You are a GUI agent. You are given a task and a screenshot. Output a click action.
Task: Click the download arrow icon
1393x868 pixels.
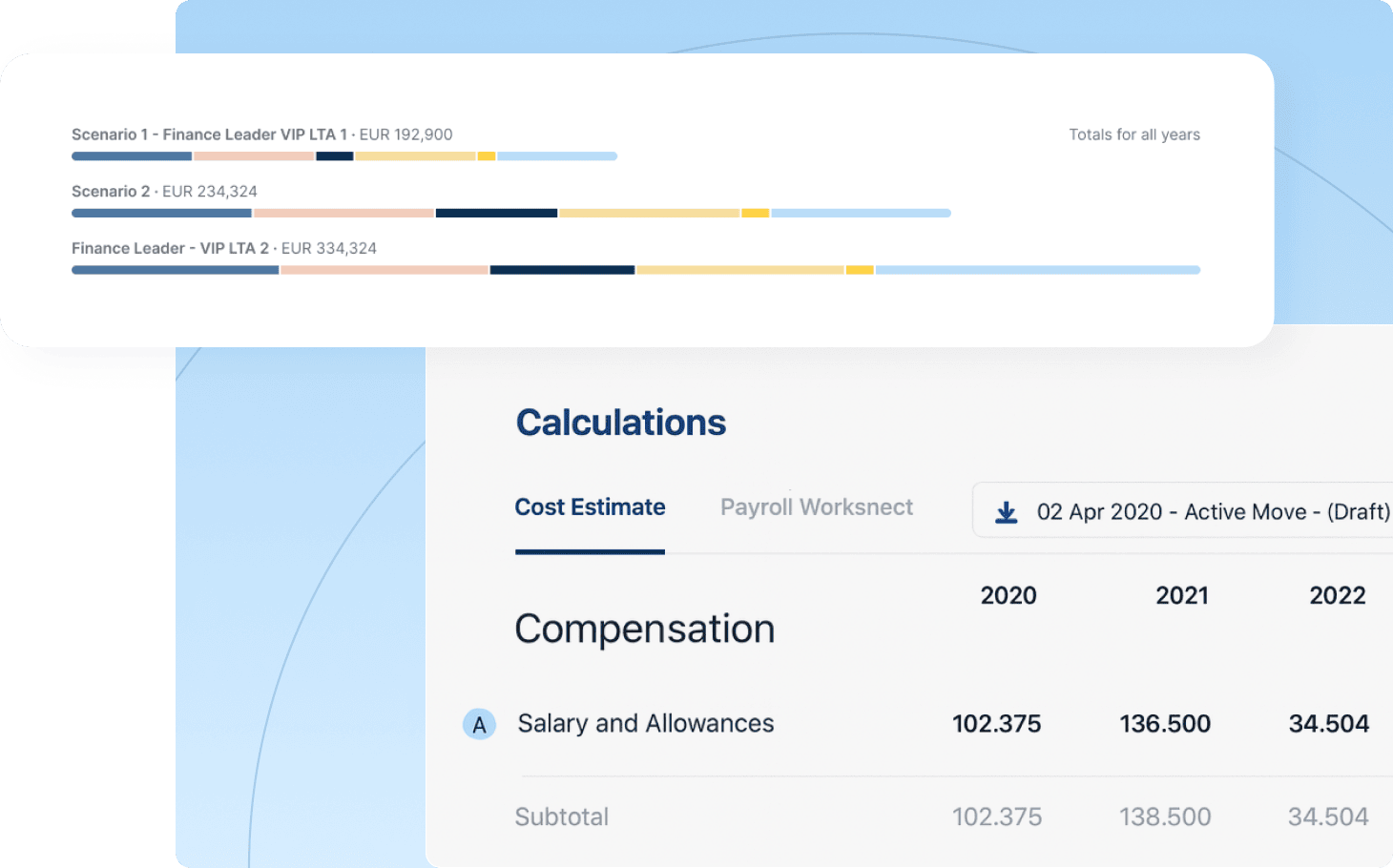pos(1006,513)
